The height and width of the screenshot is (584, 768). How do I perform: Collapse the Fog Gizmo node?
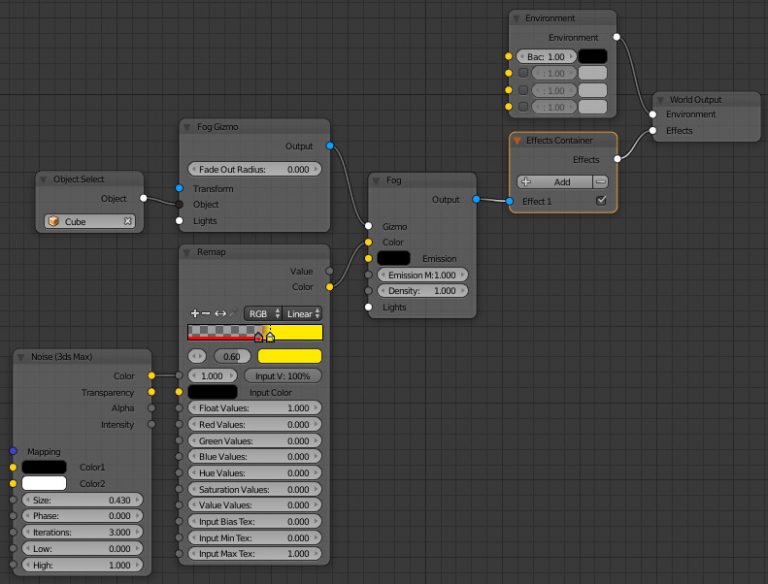pos(187,127)
